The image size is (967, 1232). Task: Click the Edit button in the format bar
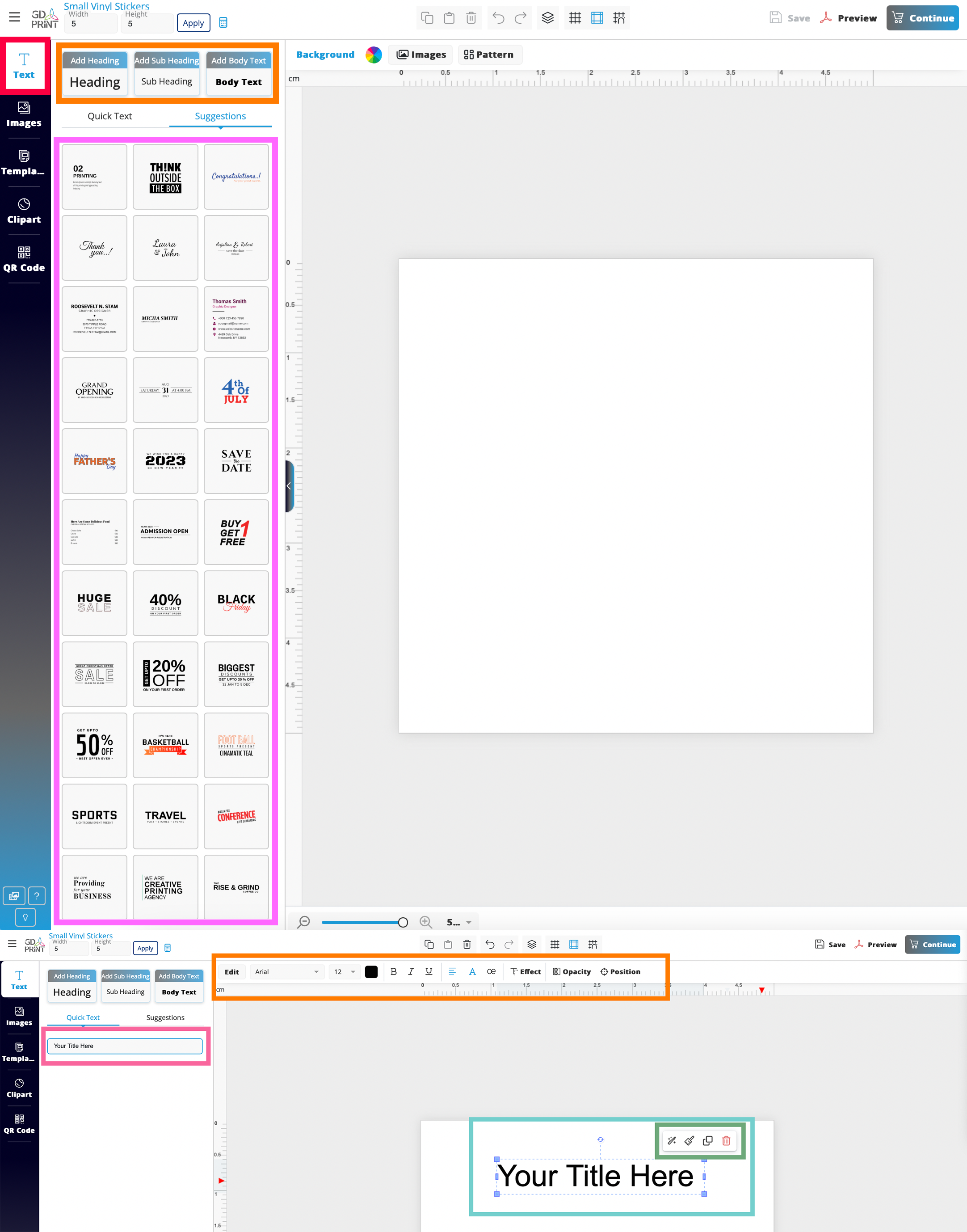pos(231,971)
